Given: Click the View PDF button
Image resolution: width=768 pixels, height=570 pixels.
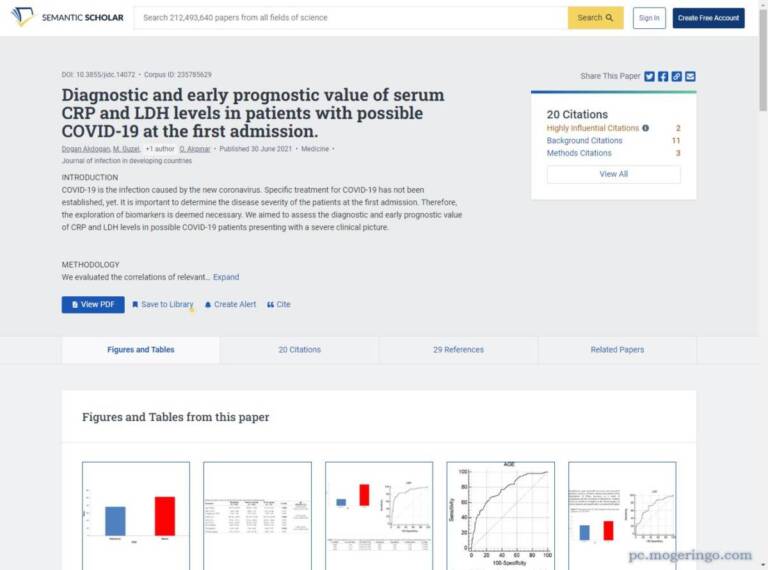Looking at the screenshot, I should [x=93, y=304].
